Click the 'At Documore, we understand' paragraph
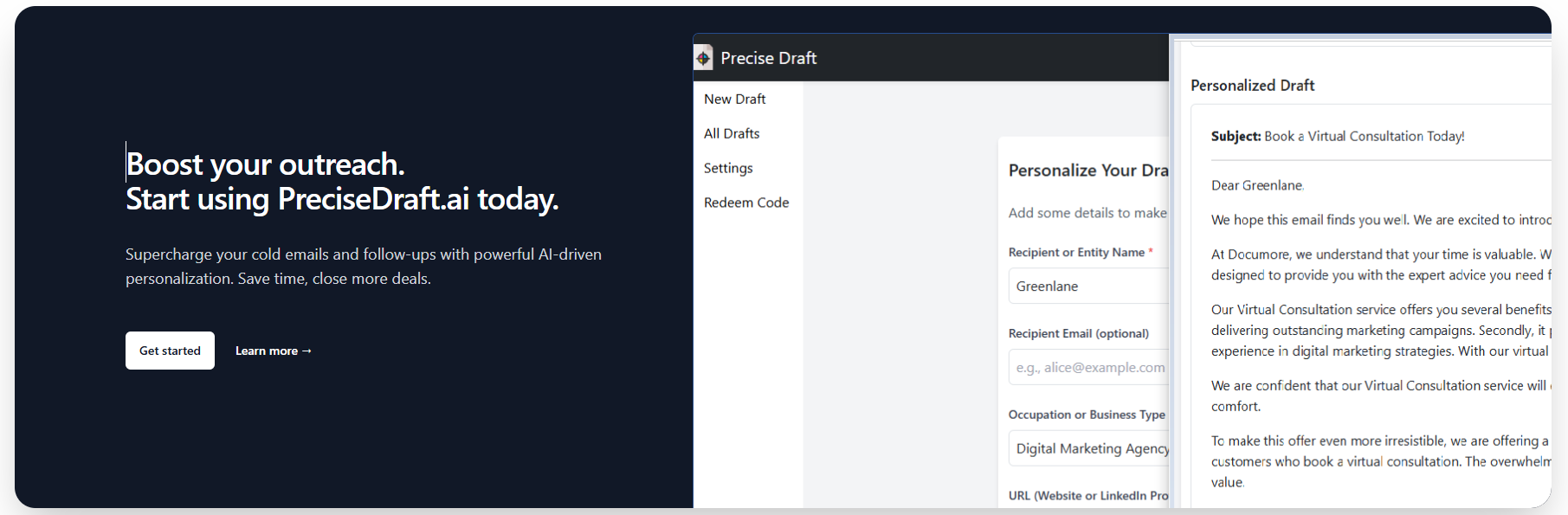This screenshot has height=515, width=1568. coord(1381,265)
